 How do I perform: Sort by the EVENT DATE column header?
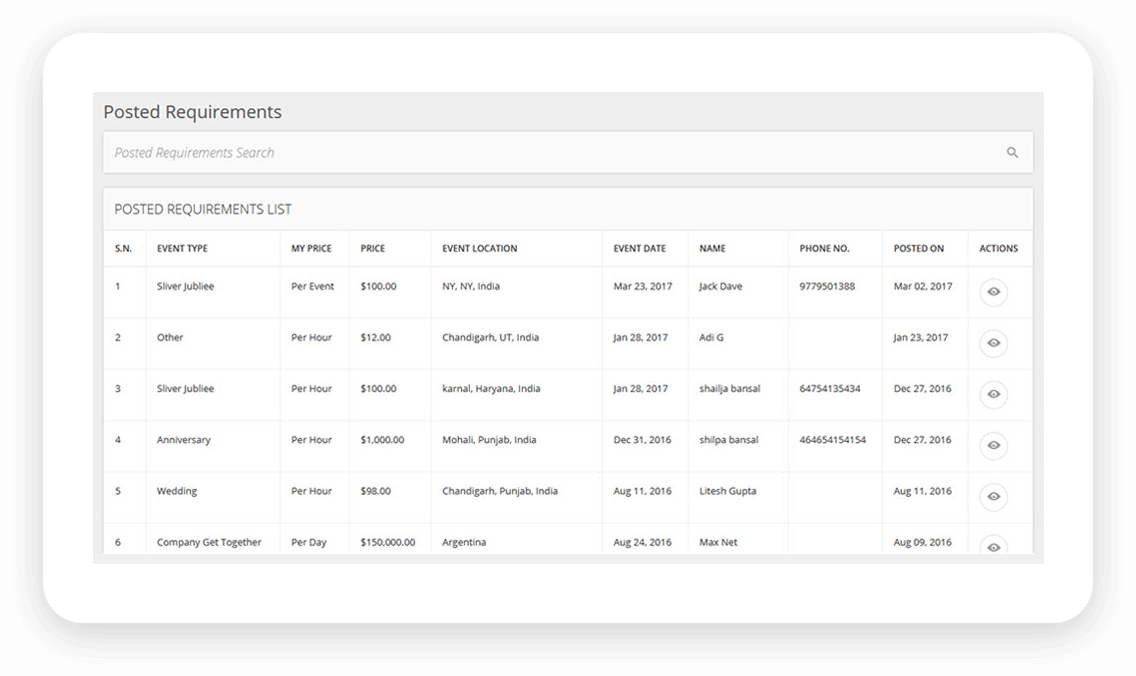pyautogui.click(x=641, y=248)
